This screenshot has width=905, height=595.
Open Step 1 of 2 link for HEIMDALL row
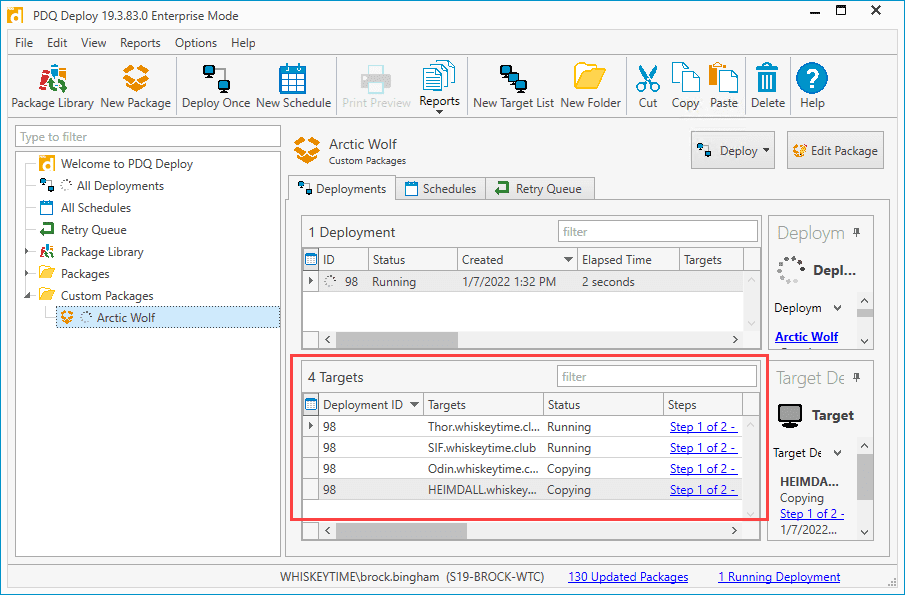point(703,489)
